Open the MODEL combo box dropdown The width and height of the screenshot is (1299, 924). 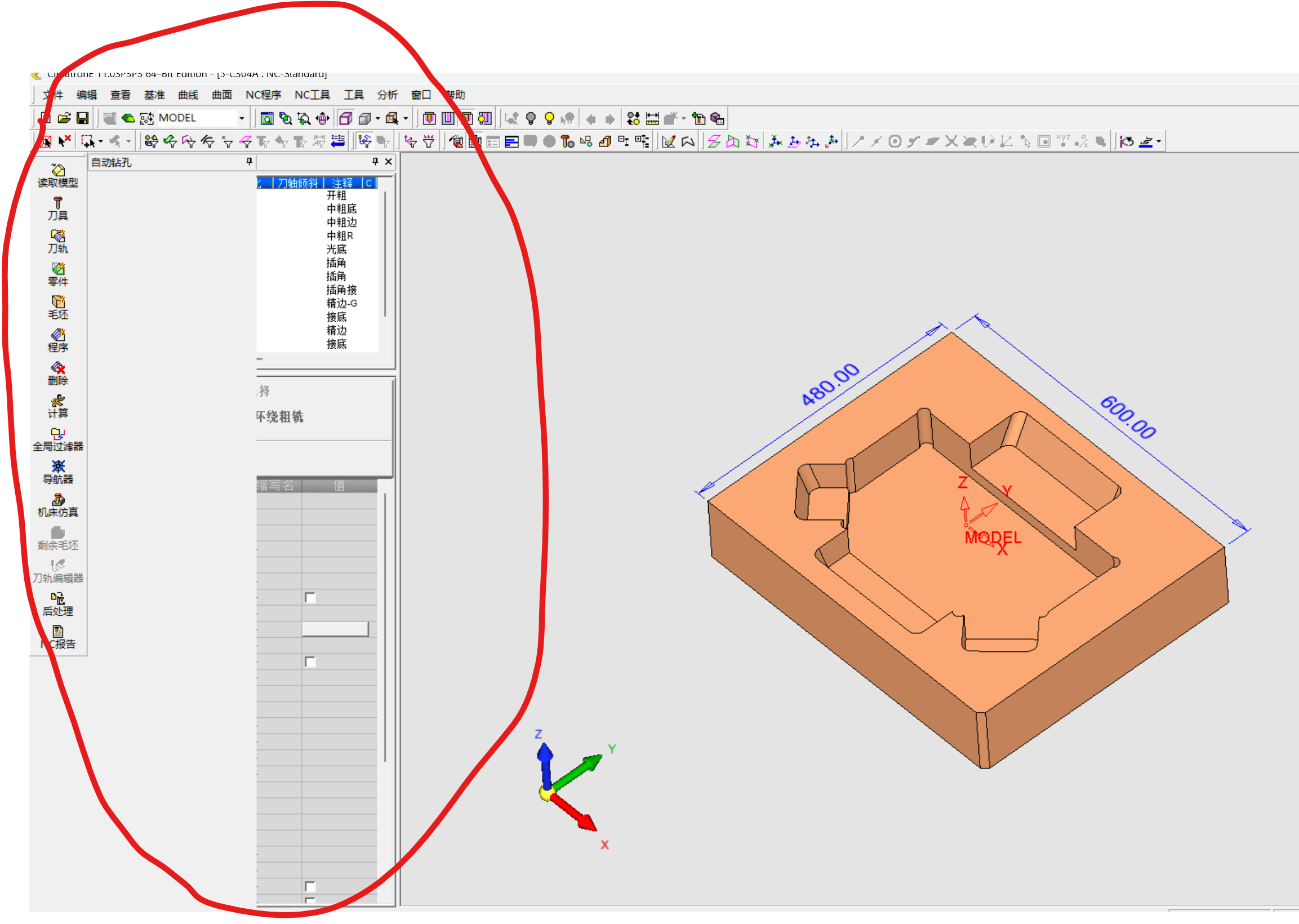coord(242,118)
